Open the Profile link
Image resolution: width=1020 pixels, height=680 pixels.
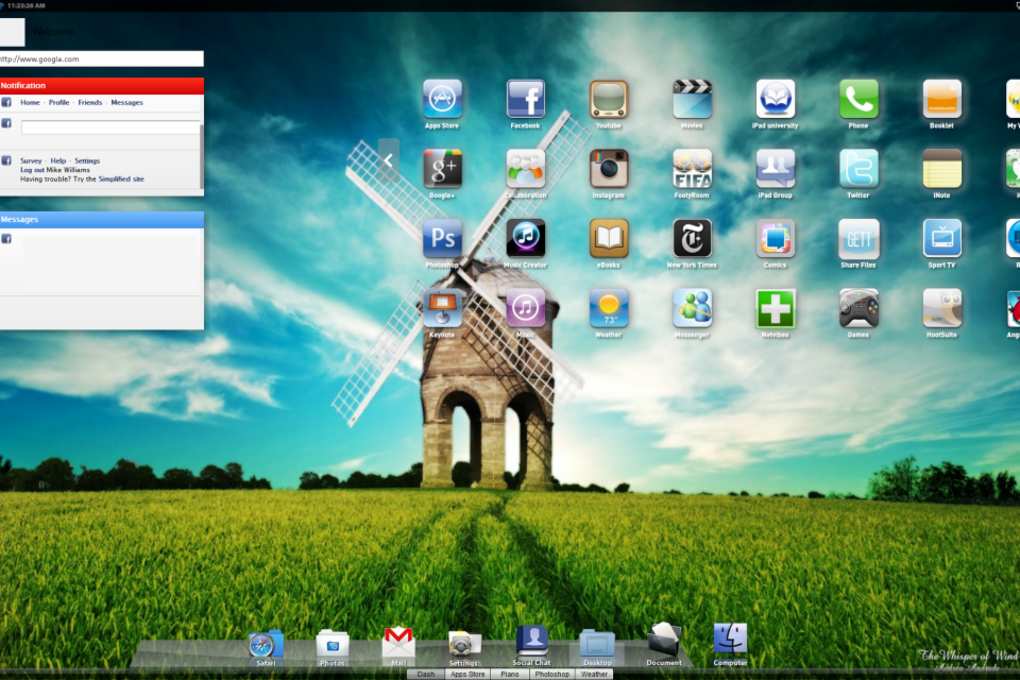tap(59, 102)
